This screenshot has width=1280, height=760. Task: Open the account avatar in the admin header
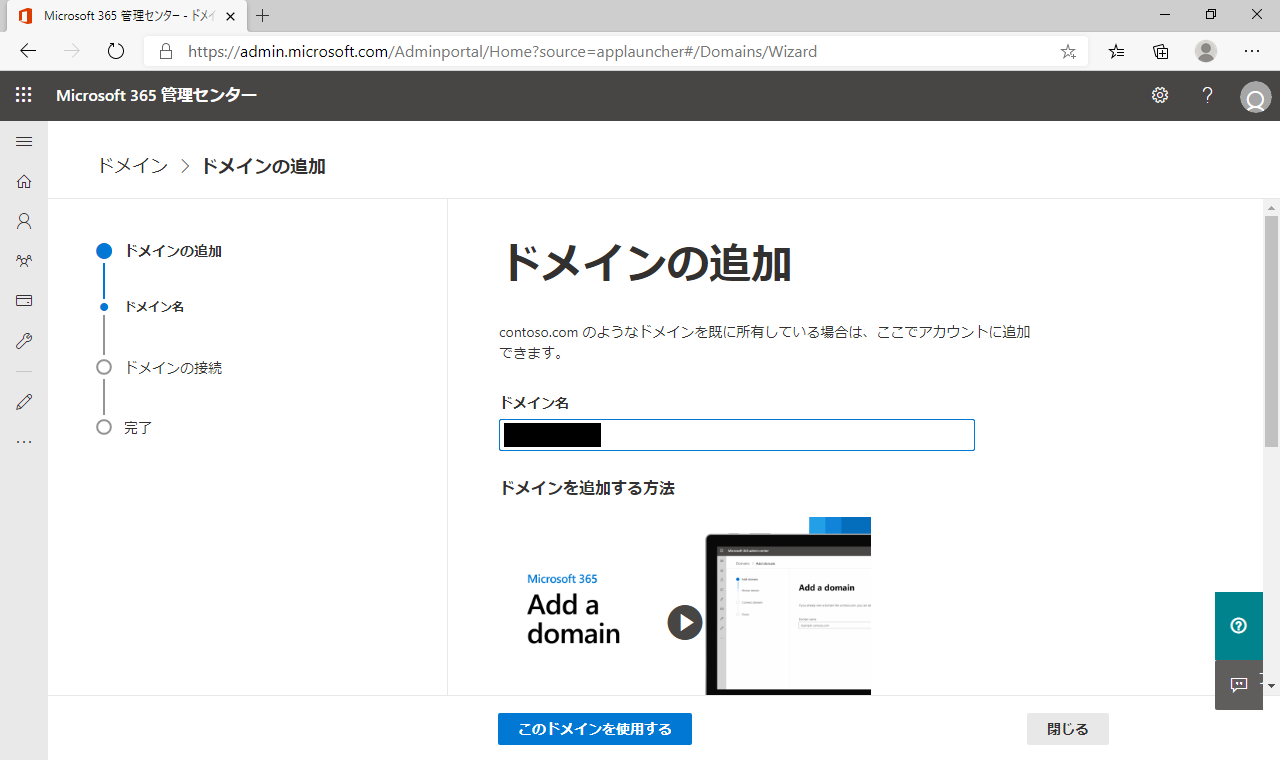tap(1255, 97)
